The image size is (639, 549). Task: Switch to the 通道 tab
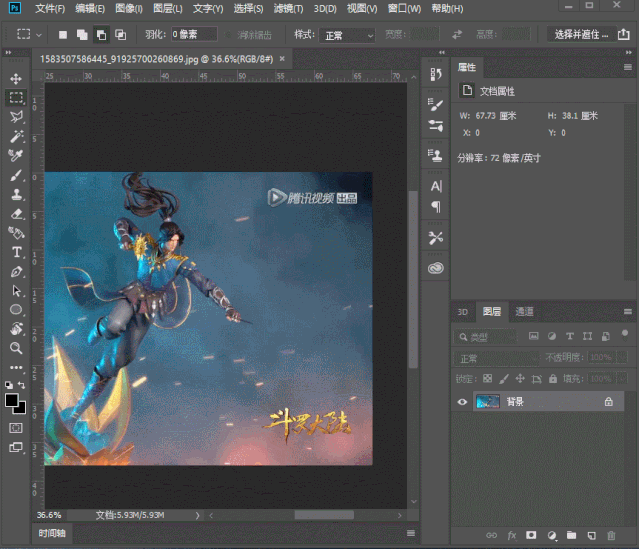tap(524, 312)
